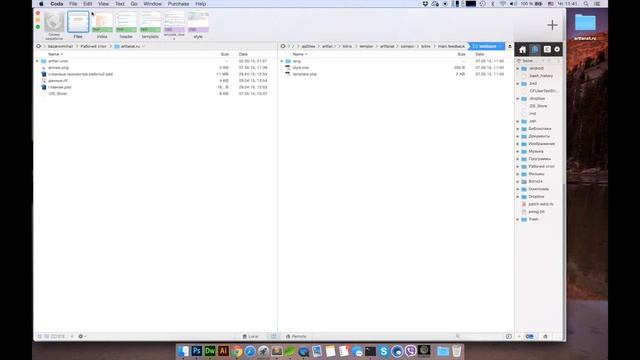Expand the Документы folder in the sidebar
640x360 pixels.
click(518, 136)
